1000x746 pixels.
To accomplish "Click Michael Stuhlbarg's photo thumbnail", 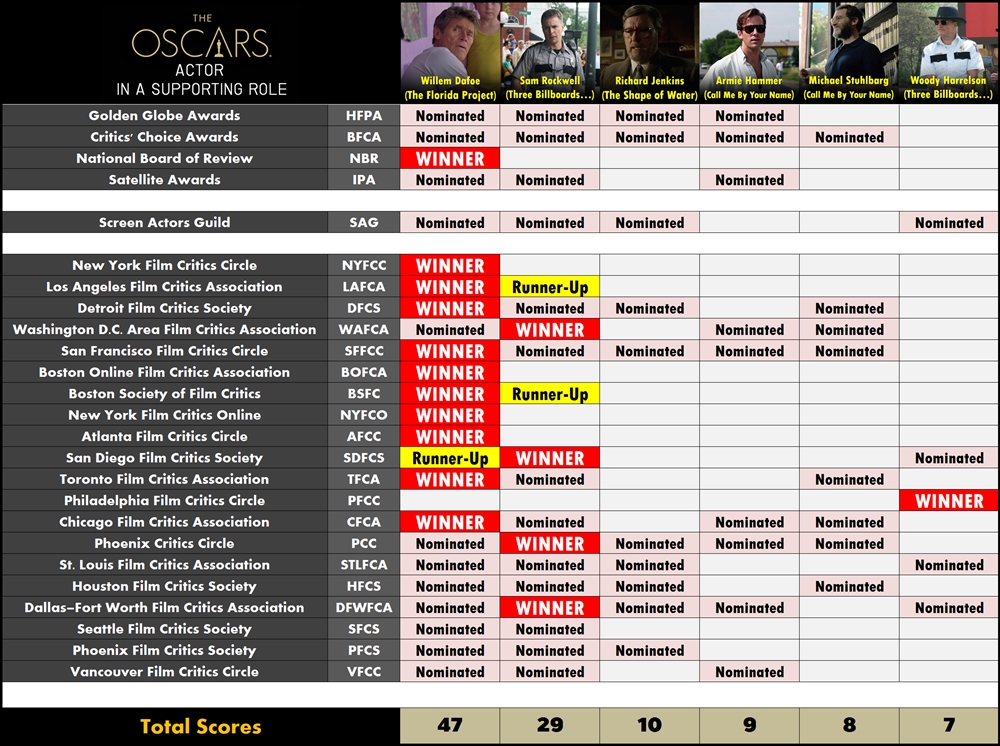I will 849,52.
